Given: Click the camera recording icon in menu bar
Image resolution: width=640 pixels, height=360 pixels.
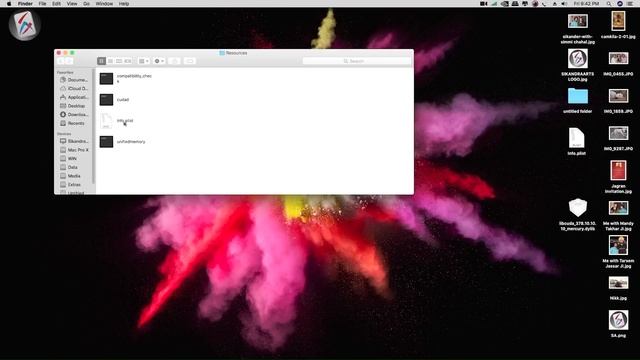Looking at the screenshot, I should 484,4.
